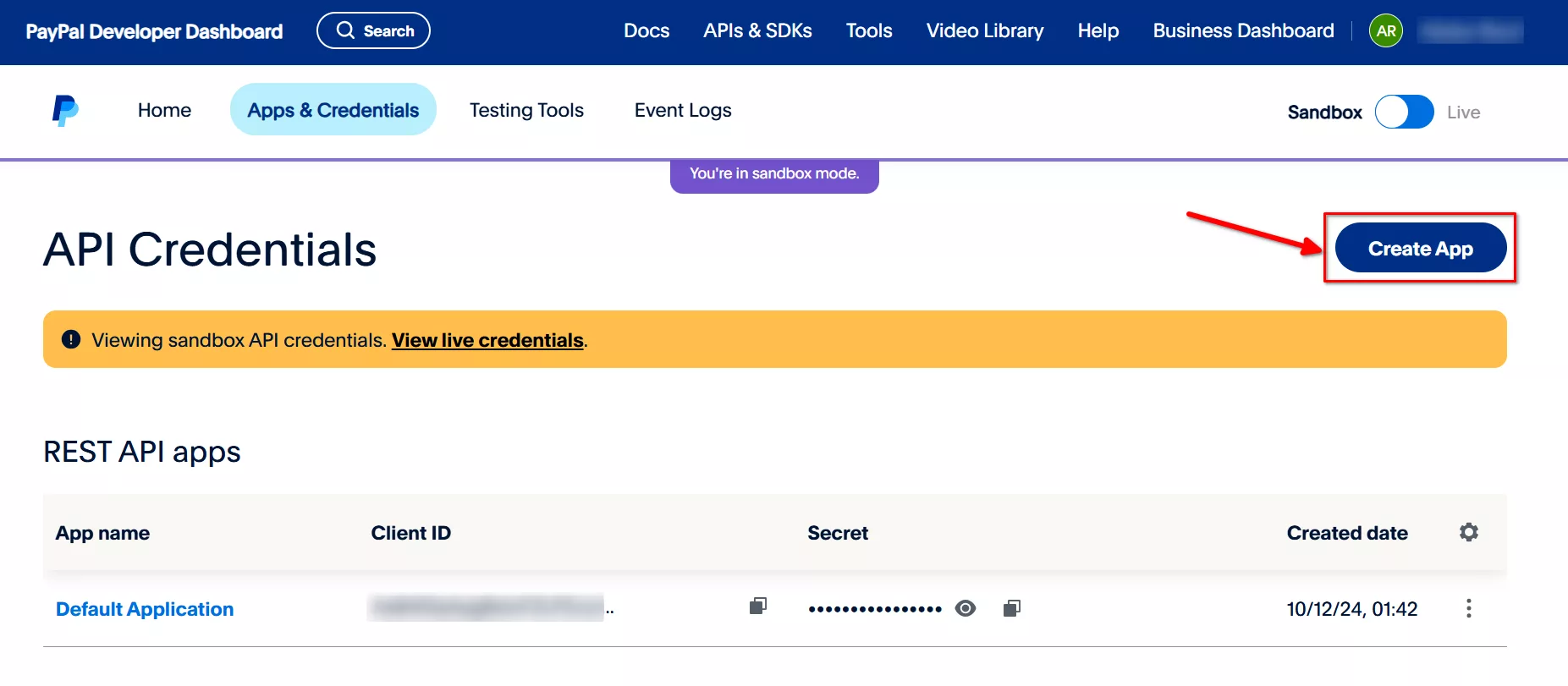Switch to the Event Logs tab

pyautogui.click(x=683, y=110)
